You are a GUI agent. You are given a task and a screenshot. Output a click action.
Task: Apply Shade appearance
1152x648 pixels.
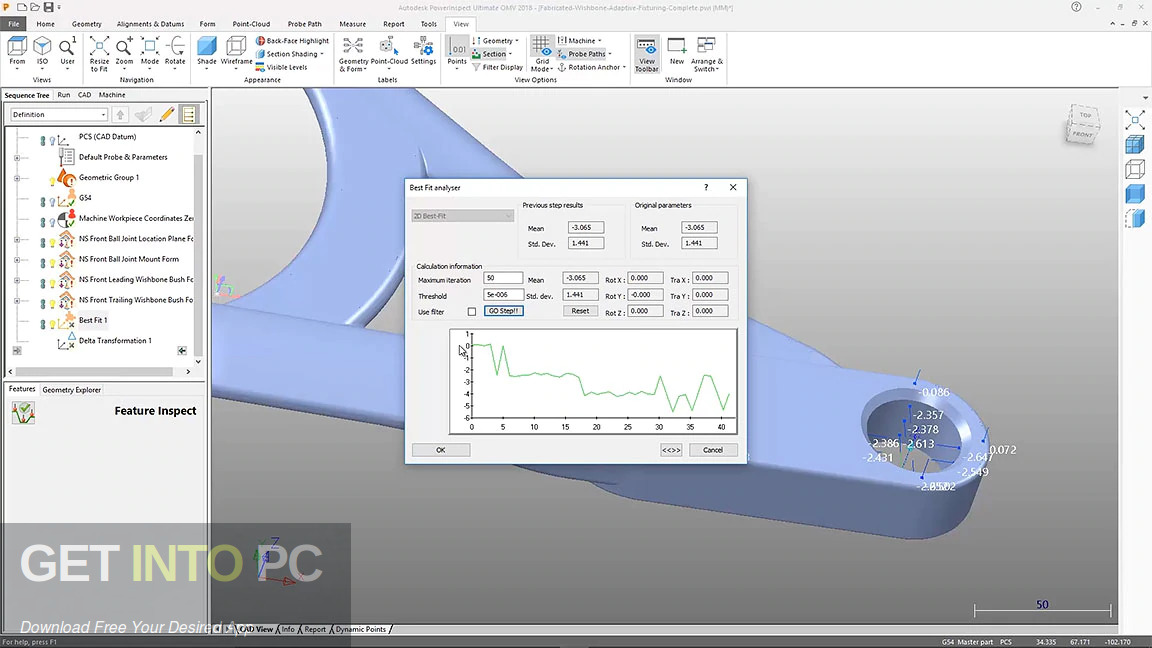click(207, 51)
